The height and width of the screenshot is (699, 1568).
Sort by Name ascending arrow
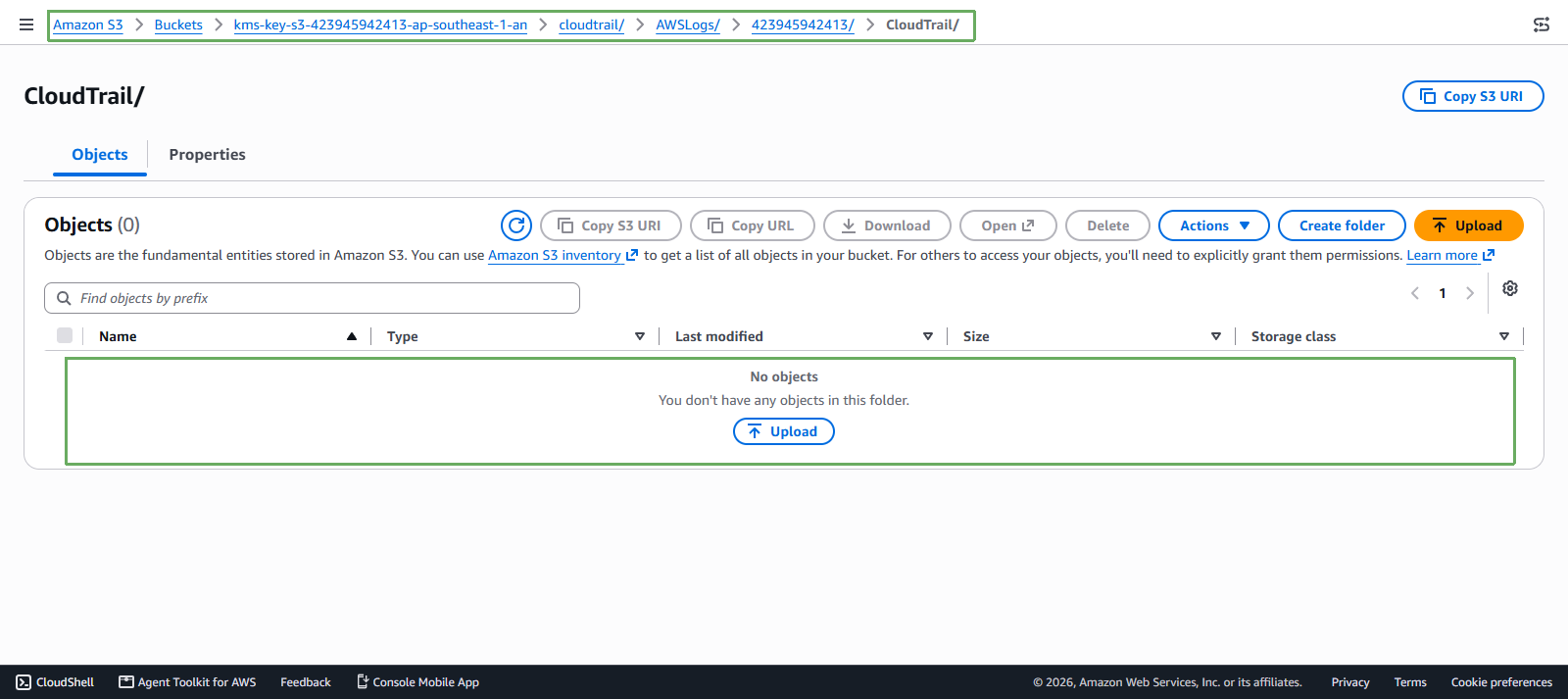pos(352,336)
